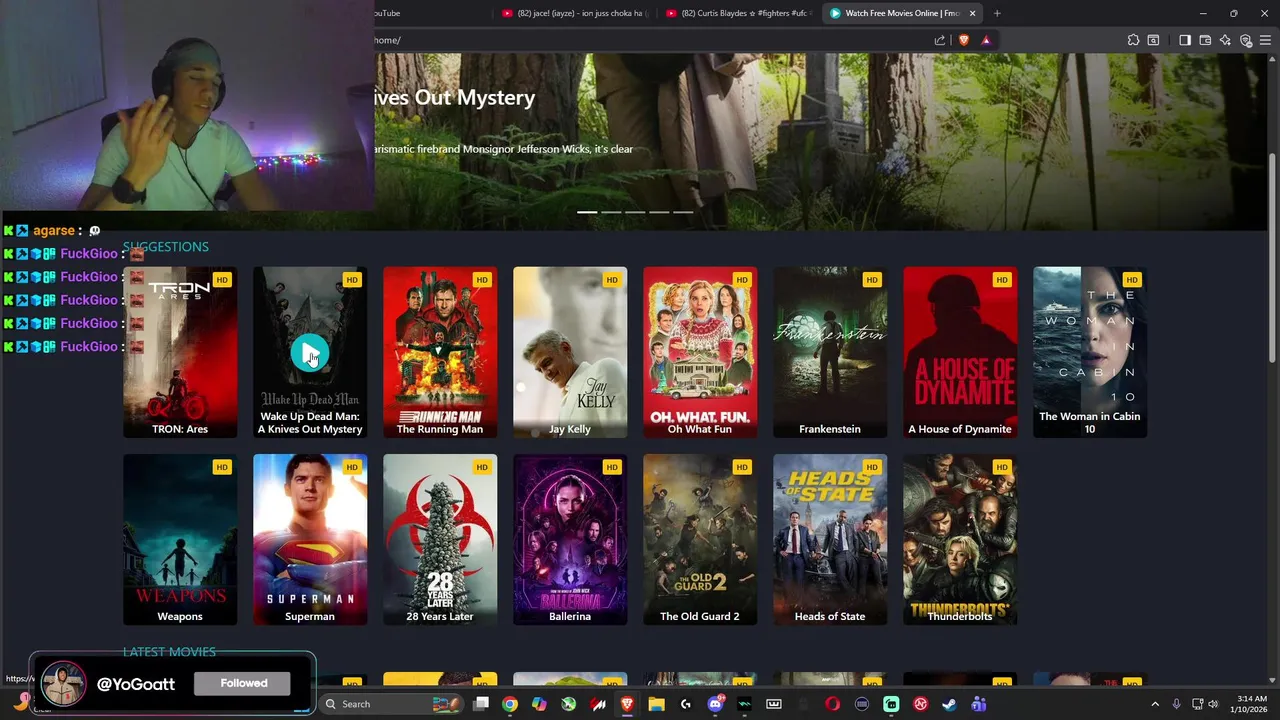Open the Thunderbolts* movie poster
Screen dimensions: 1280x720
click(x=960, y=540)
